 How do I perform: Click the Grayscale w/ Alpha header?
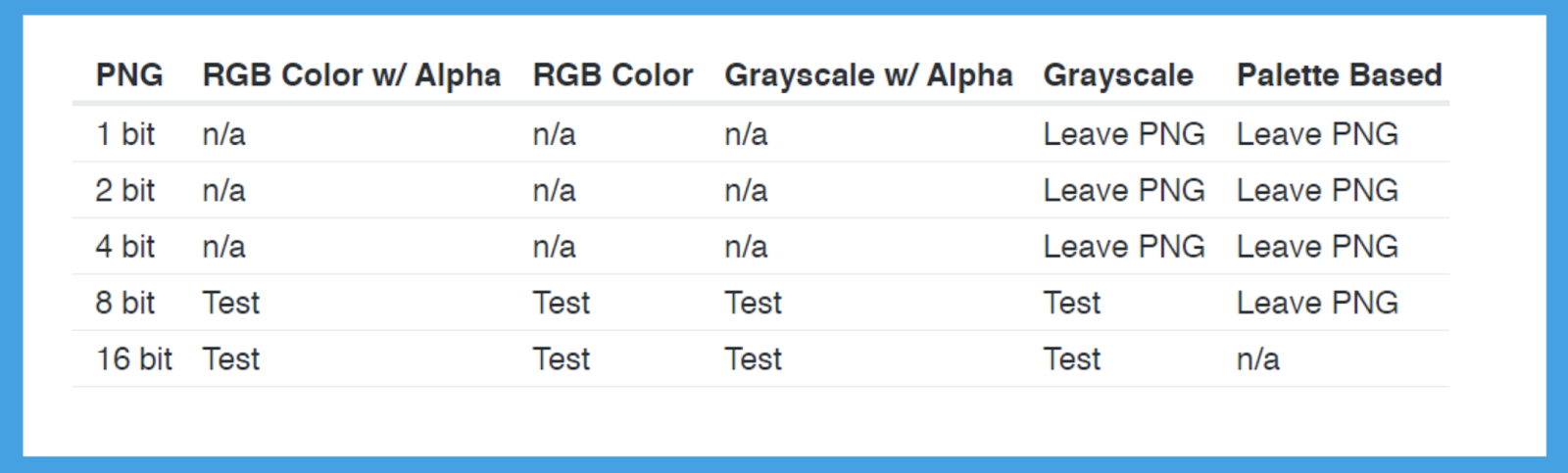tap(868, 75)
